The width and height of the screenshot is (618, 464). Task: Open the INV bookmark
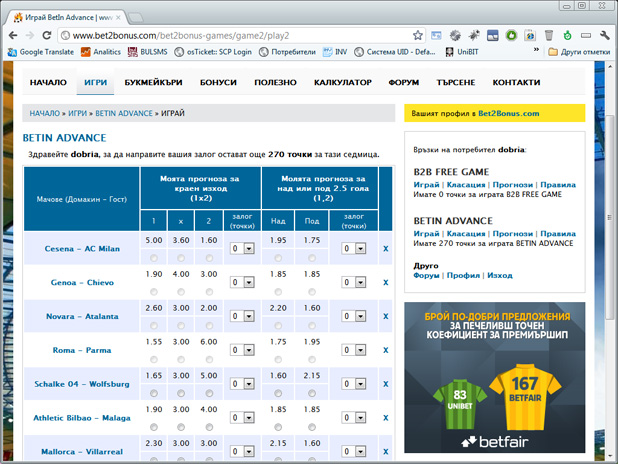click(x=335, y=52)
